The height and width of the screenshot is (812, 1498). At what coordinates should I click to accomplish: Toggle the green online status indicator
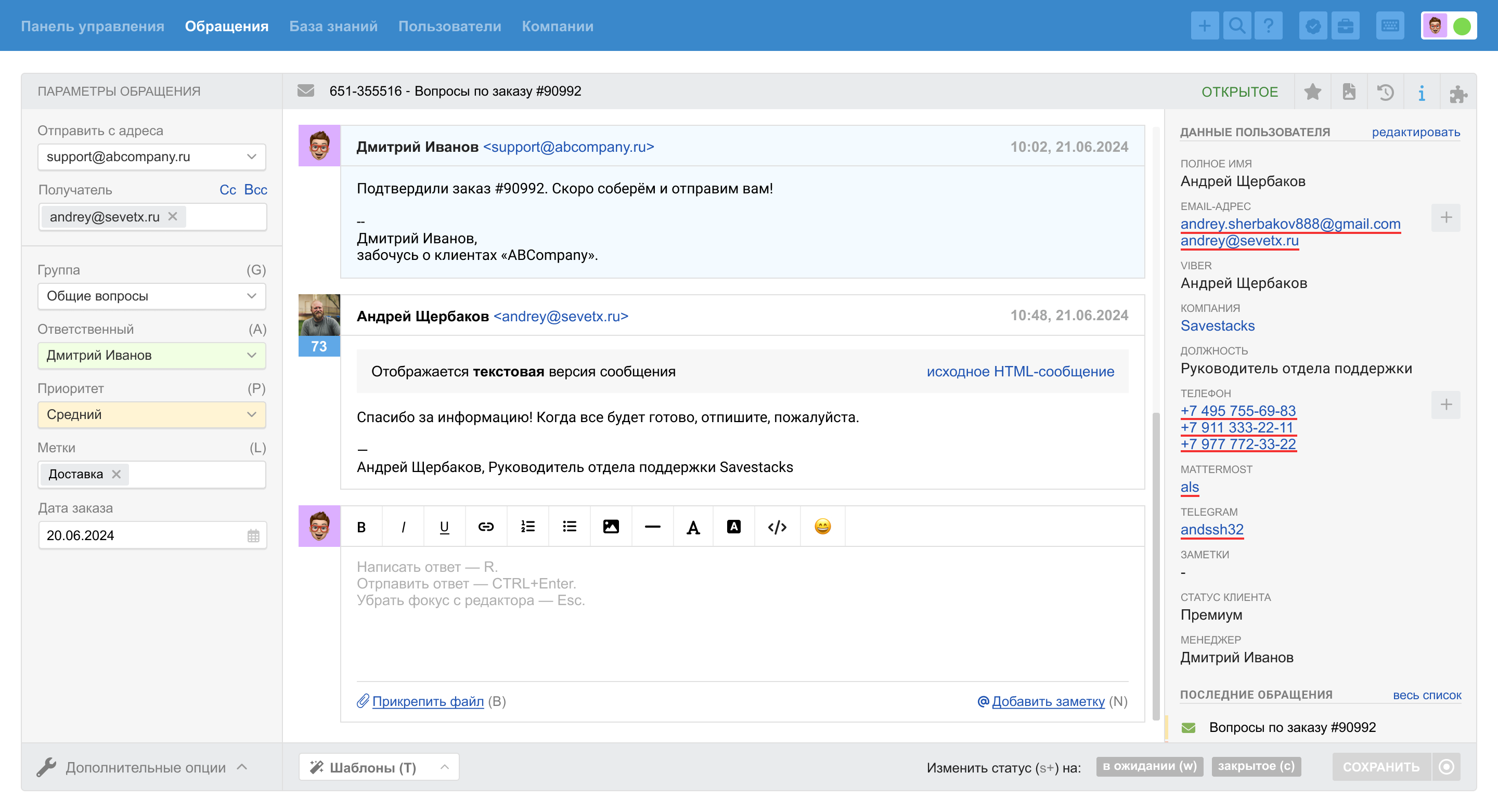(1462, 26)
